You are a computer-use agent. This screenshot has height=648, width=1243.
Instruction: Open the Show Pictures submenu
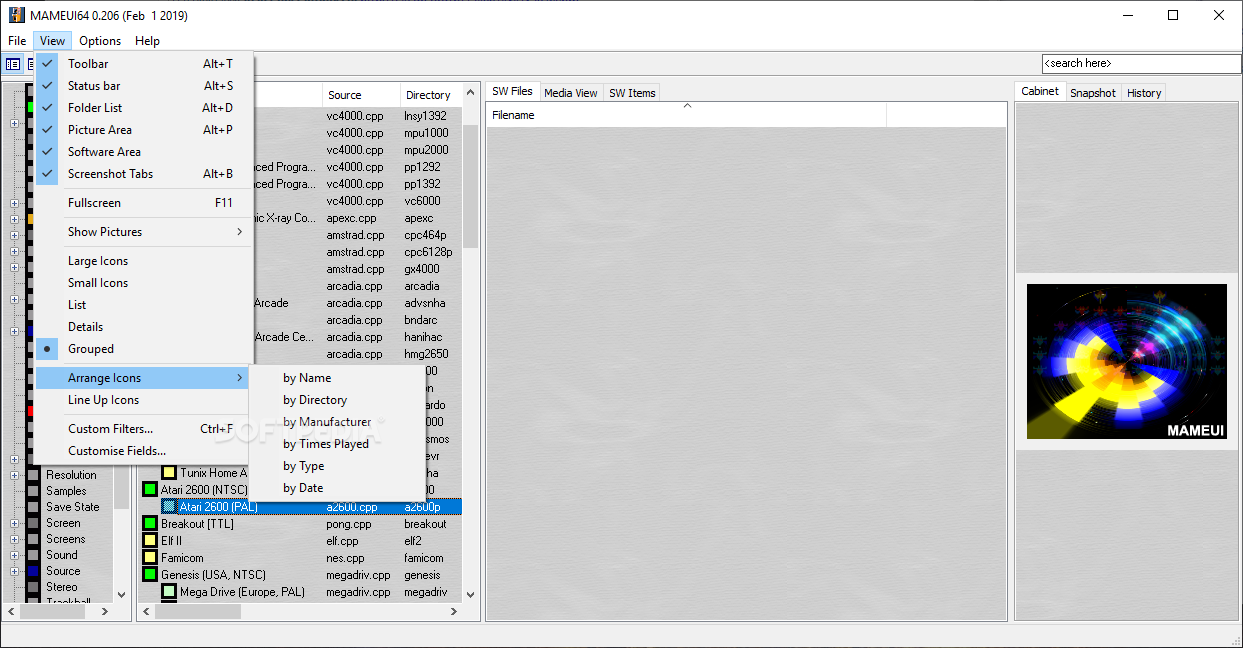144,232
